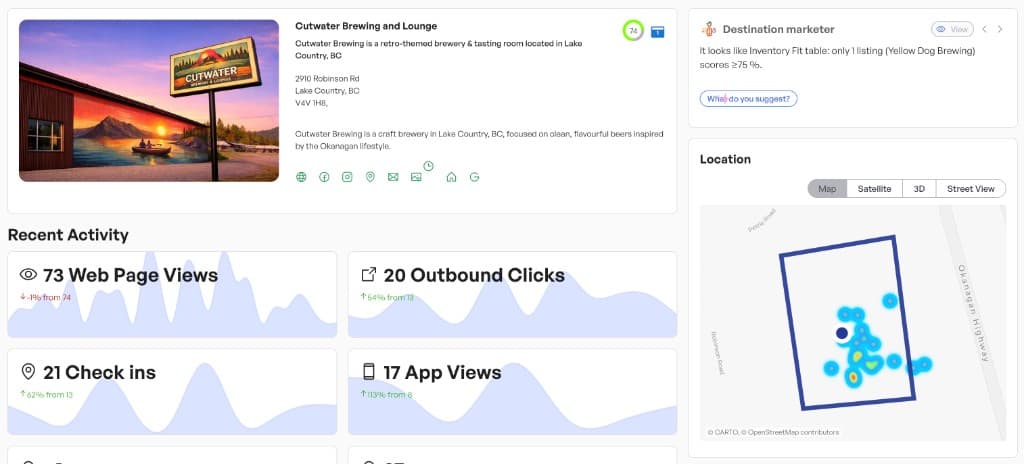Open the image gallery icon

tap(416, 177)
